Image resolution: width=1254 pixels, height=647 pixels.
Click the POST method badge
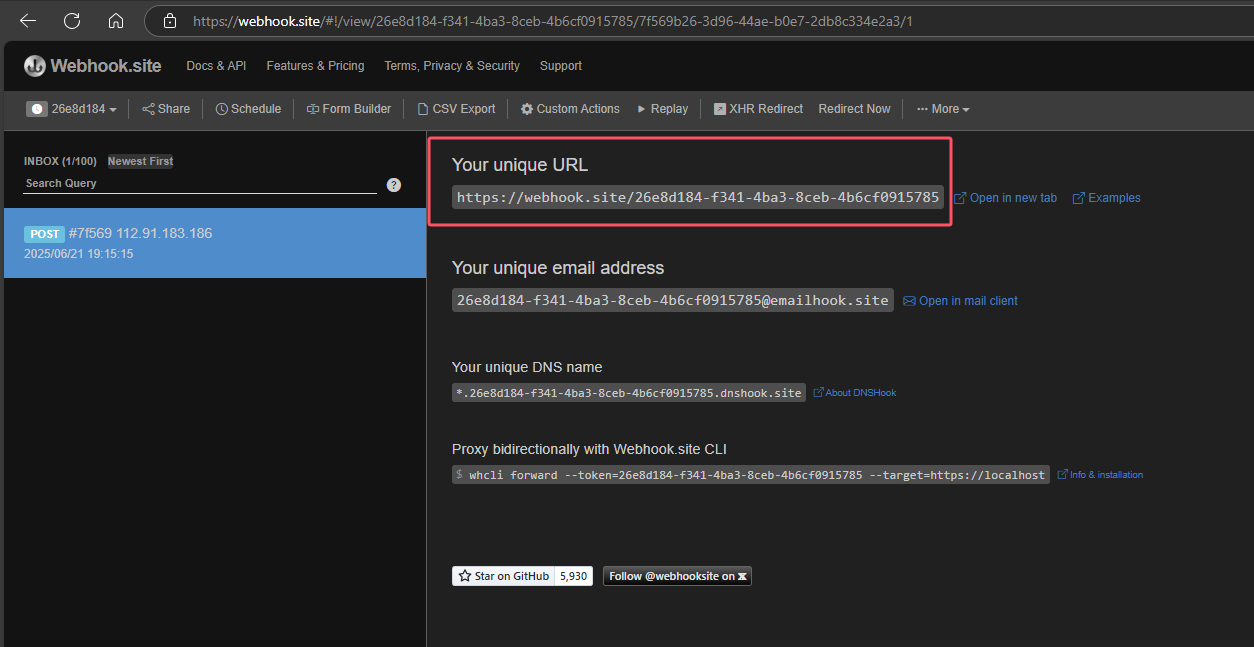pyautogui.click(x=45, y=234)
